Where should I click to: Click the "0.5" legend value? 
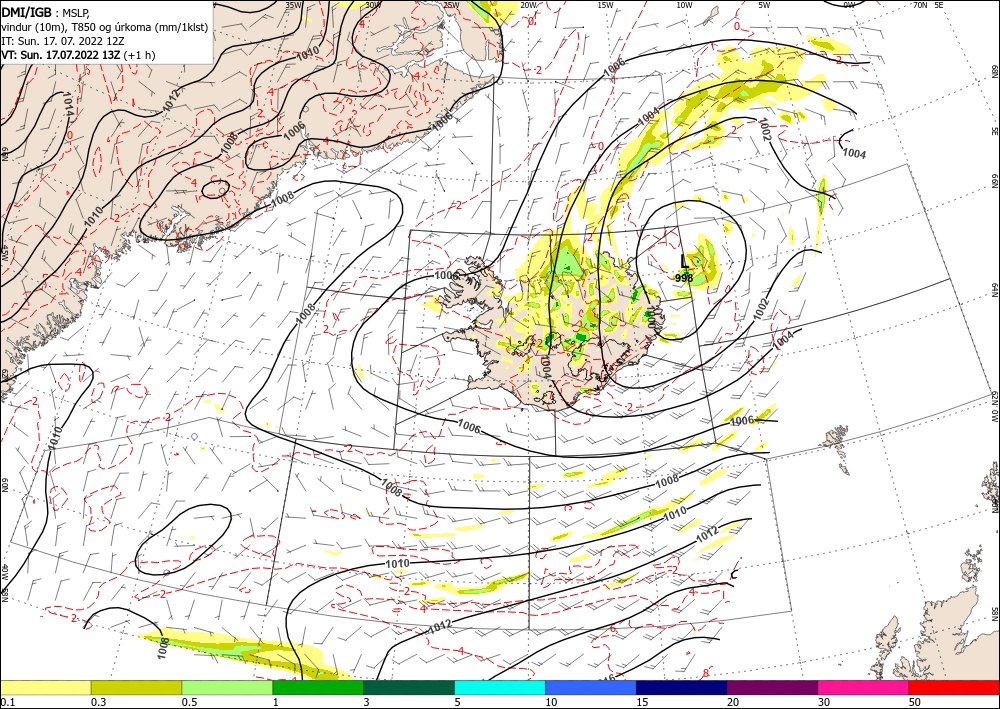pos(189,702)
